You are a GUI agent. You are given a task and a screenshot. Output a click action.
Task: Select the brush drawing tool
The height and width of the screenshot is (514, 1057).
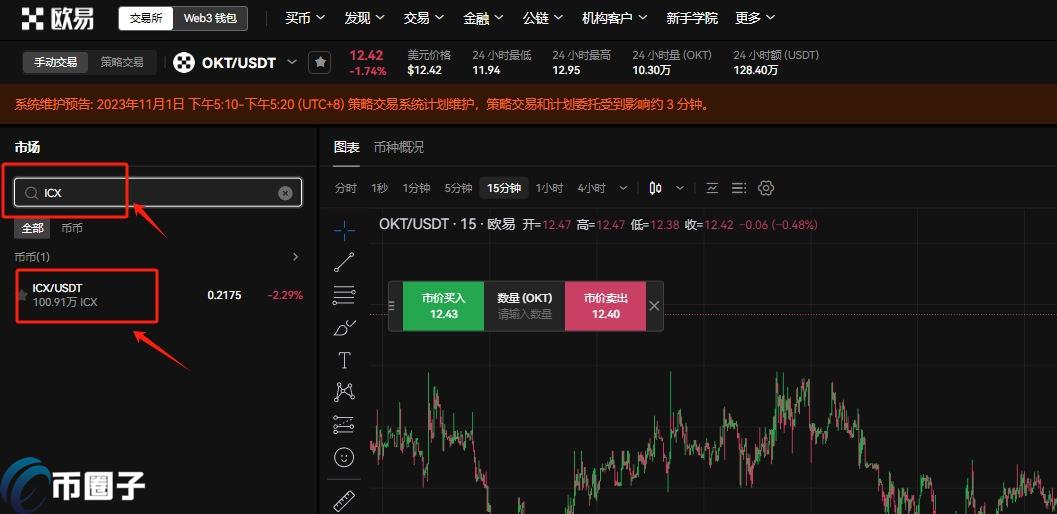coord(344,328)
